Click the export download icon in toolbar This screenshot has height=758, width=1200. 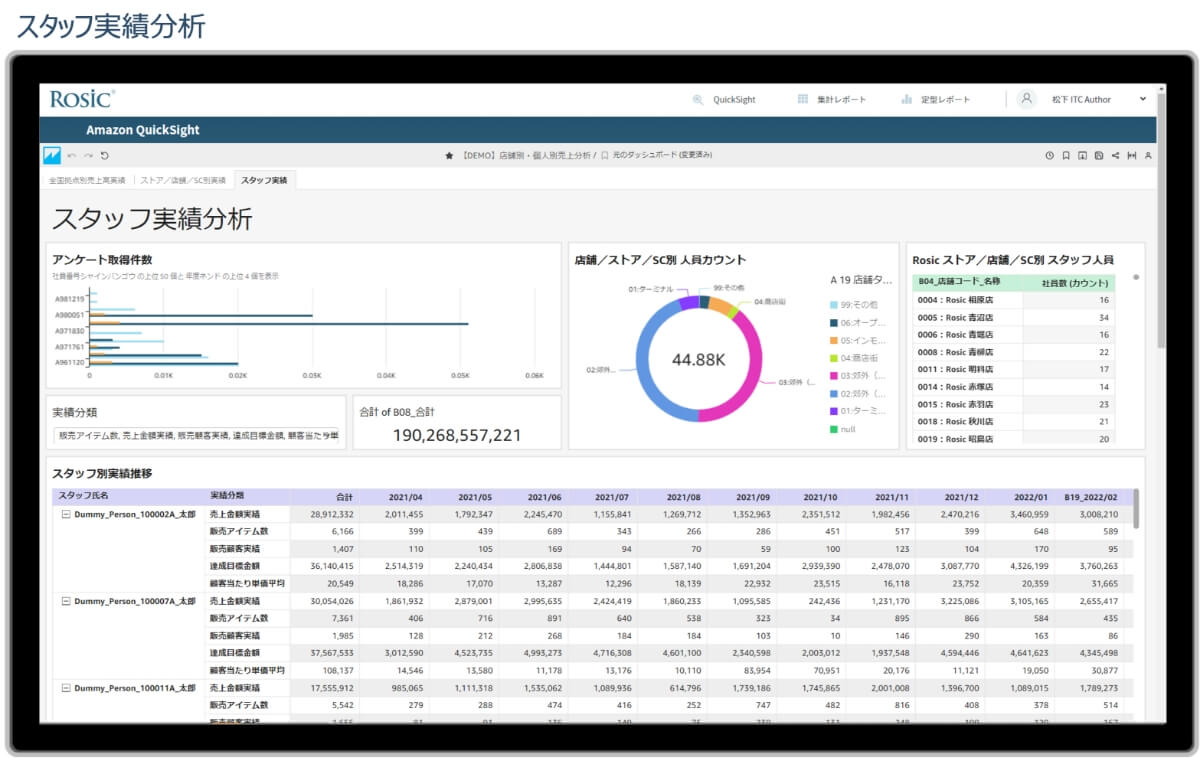[x=1082, y=156]
